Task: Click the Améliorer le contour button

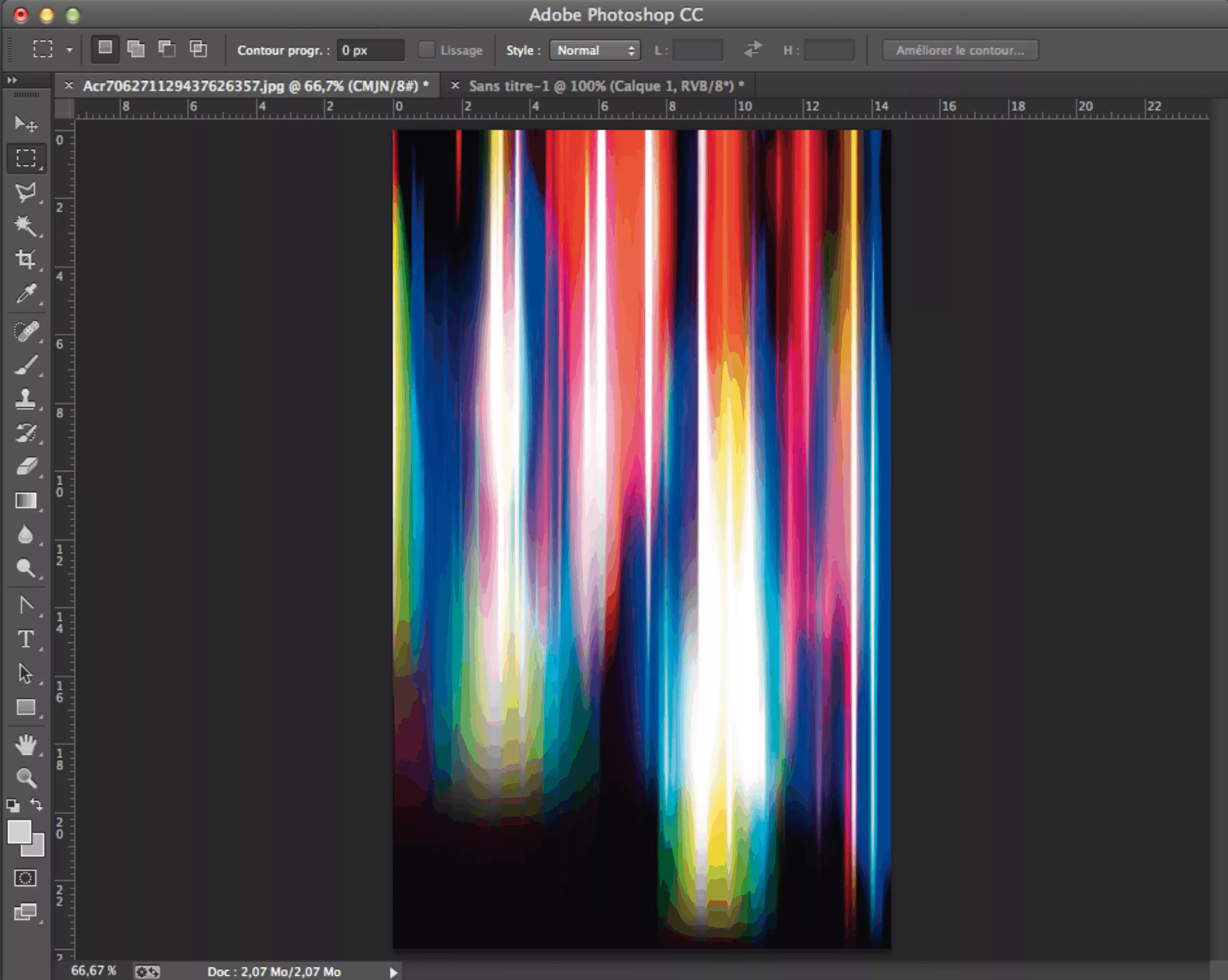Action: (960, 50)
